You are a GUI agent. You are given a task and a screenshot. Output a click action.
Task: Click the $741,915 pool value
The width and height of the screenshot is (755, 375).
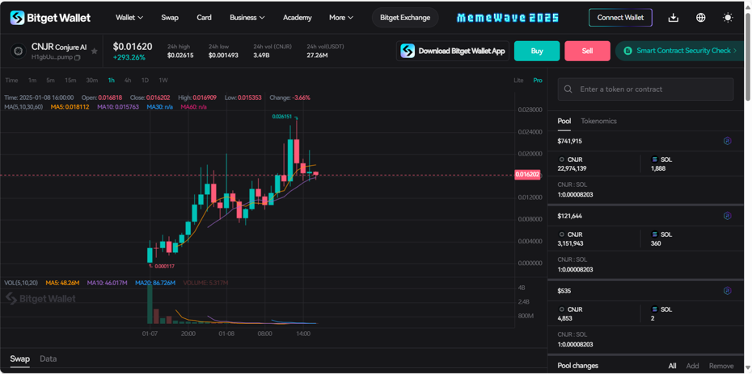point(570,141)
